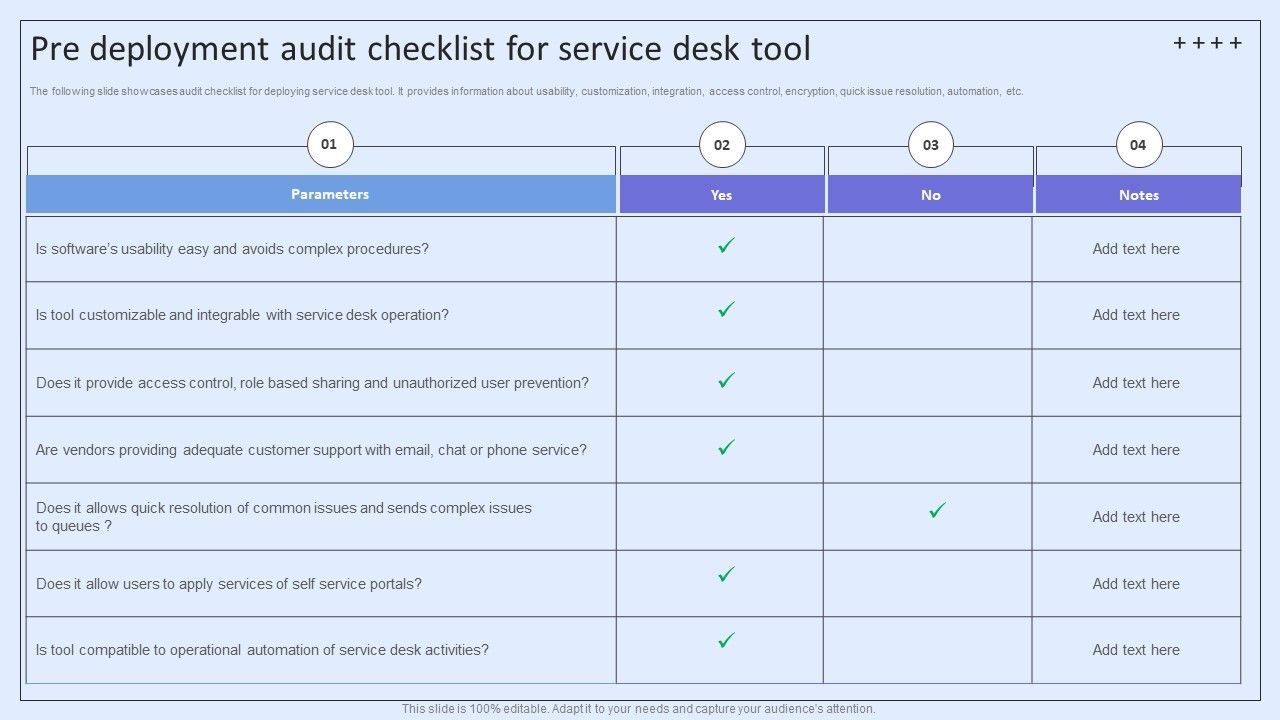Click the four plus signs decoration
The height and width of the screenshot is (720, 1280).
click(x=1208, y=43)
